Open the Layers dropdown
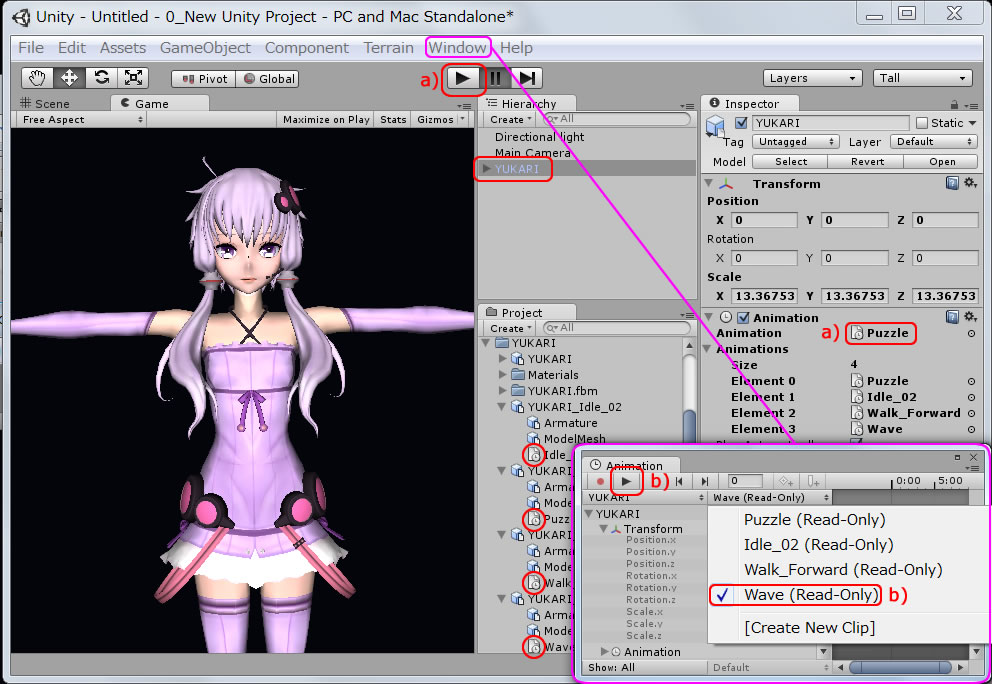 point(812,77)
